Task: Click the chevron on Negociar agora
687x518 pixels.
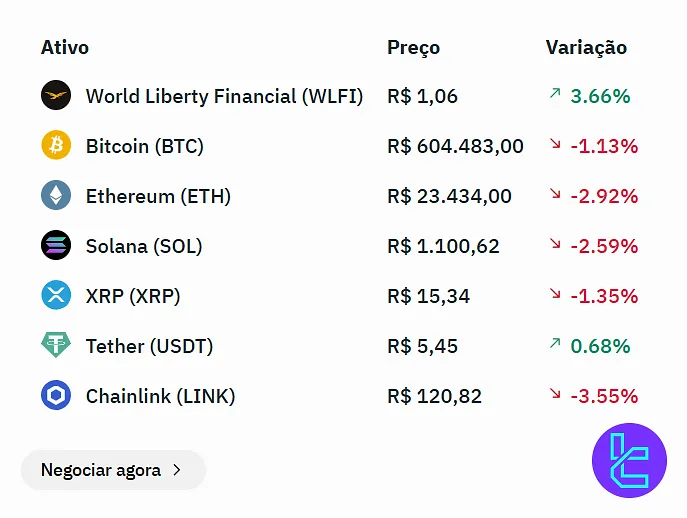Action: pyautogui.click(x=177, y=470)
